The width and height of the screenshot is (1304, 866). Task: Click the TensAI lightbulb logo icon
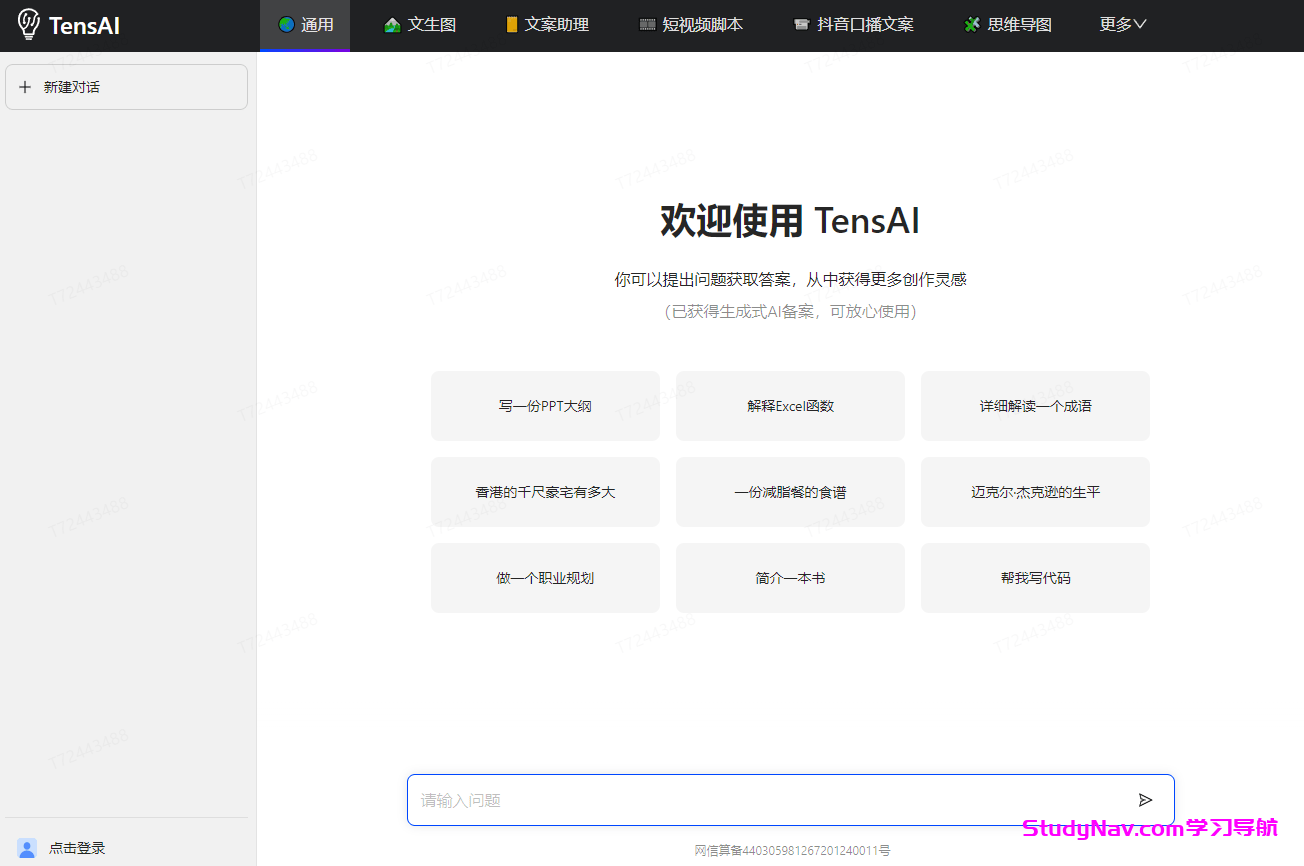point(29,24)
